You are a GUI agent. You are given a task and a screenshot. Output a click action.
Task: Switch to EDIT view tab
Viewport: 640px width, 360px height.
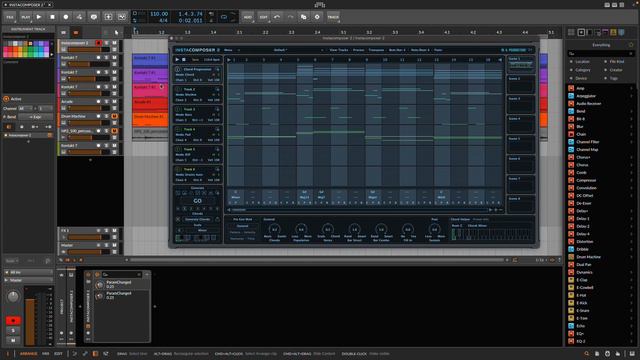click(58, 353)
